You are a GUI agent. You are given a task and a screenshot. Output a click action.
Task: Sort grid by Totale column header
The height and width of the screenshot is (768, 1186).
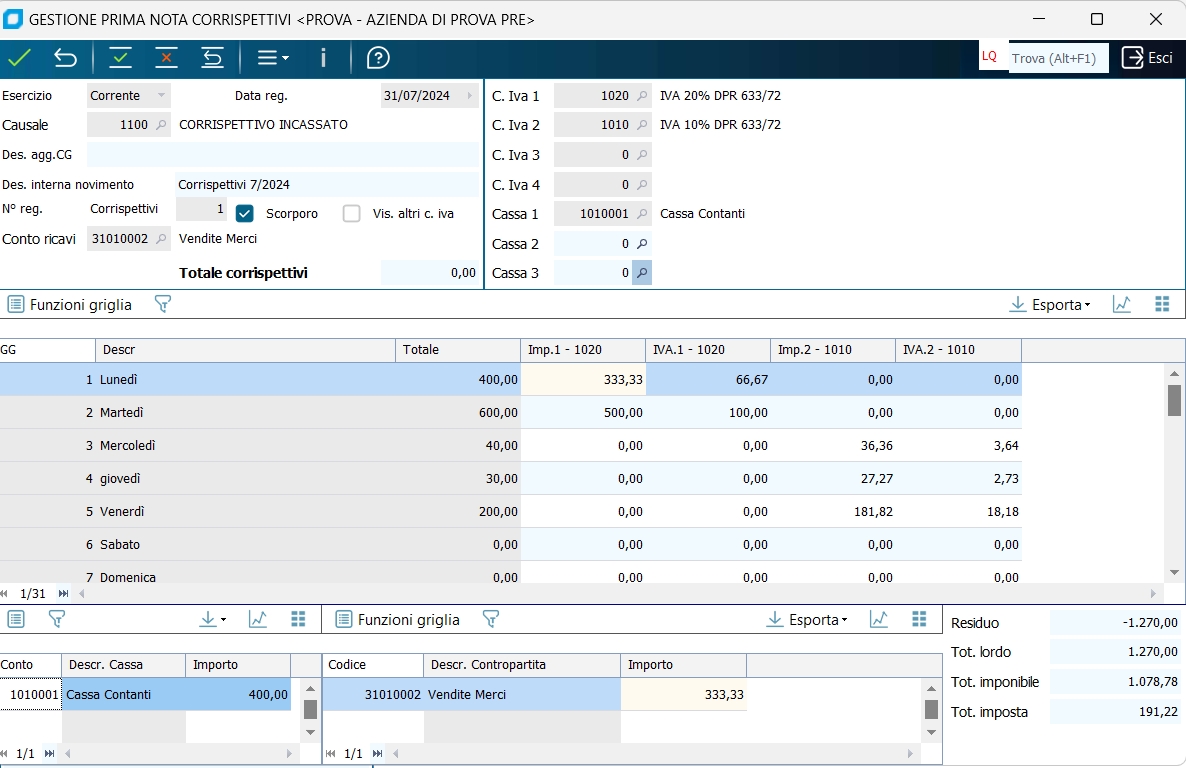[457, 350]
